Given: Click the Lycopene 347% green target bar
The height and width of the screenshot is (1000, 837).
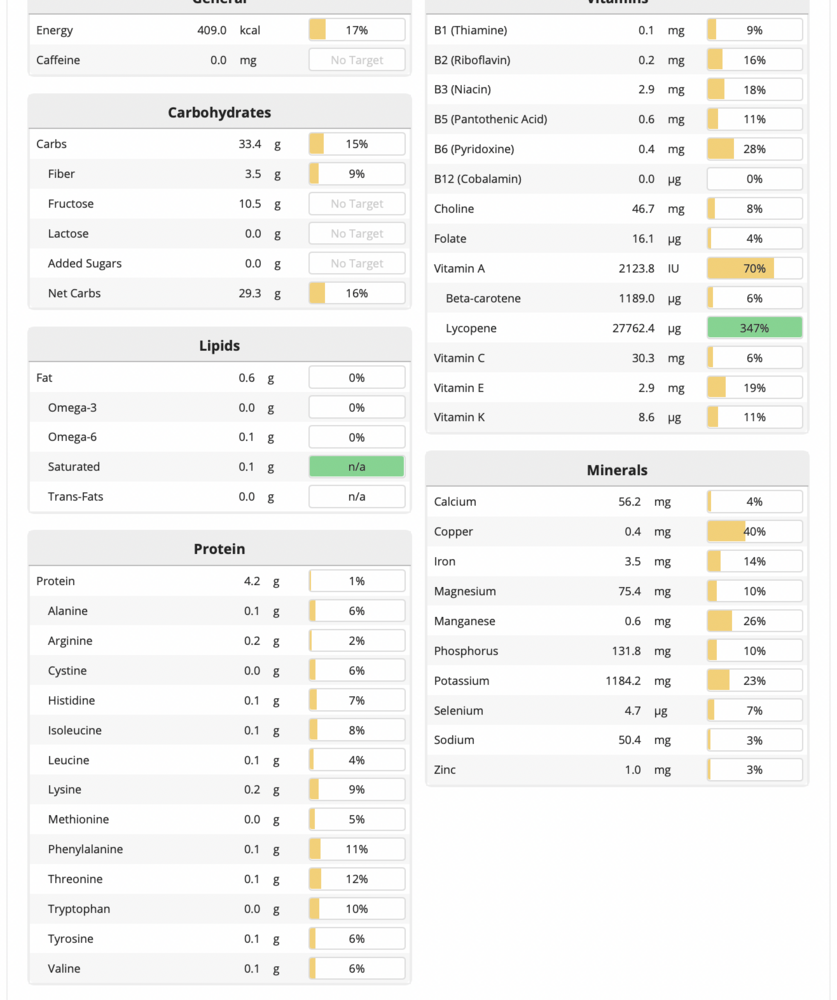Looking at the screenshot, I should pos(754,328).
